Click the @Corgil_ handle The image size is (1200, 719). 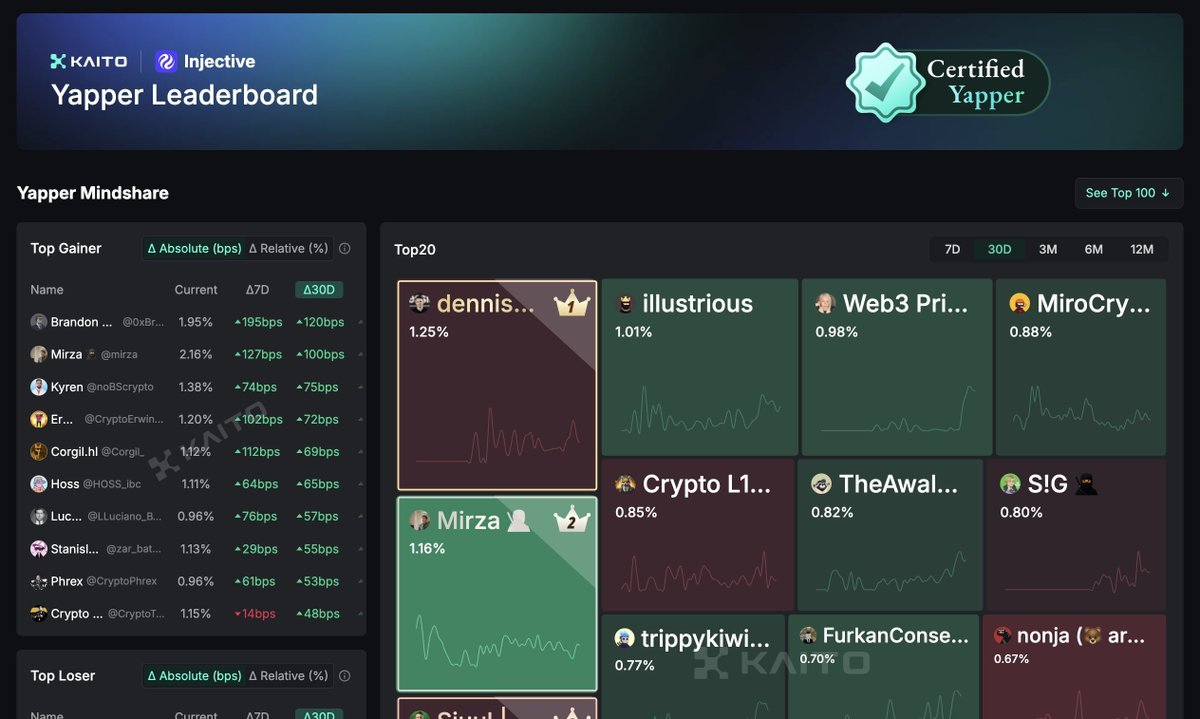click(123, 452)
